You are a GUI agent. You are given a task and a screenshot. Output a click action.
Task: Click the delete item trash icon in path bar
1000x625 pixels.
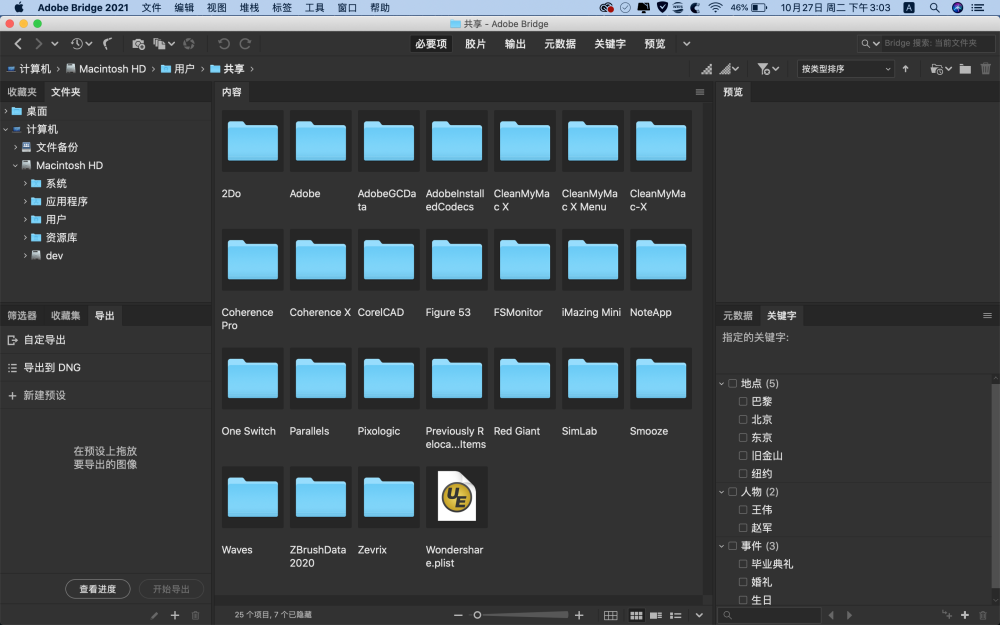pos(986,69)
